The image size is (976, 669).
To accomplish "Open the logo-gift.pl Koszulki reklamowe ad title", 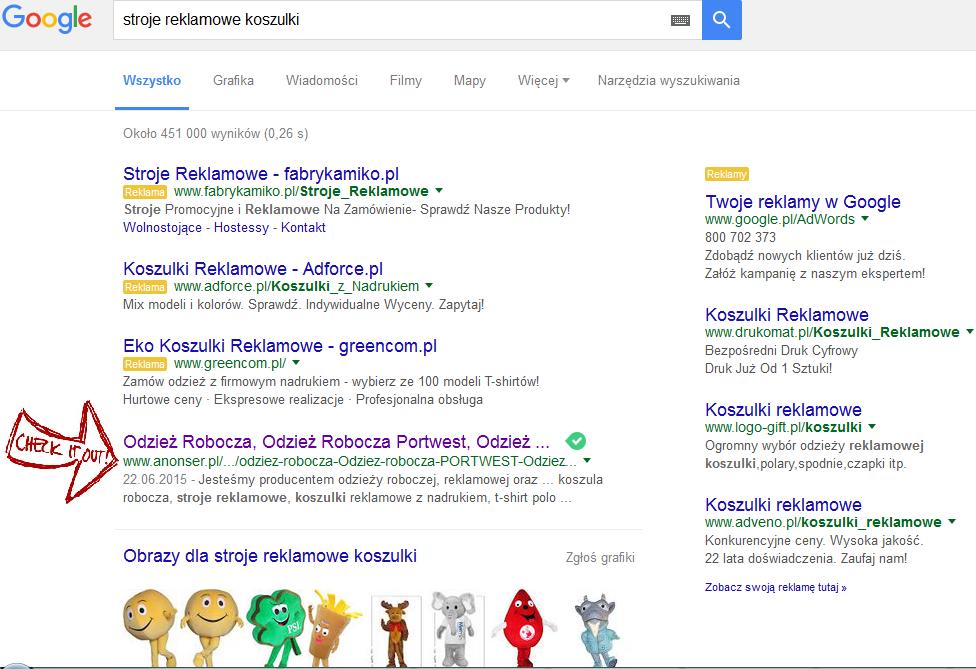I will pyautogui.click(x=783, y=409).
